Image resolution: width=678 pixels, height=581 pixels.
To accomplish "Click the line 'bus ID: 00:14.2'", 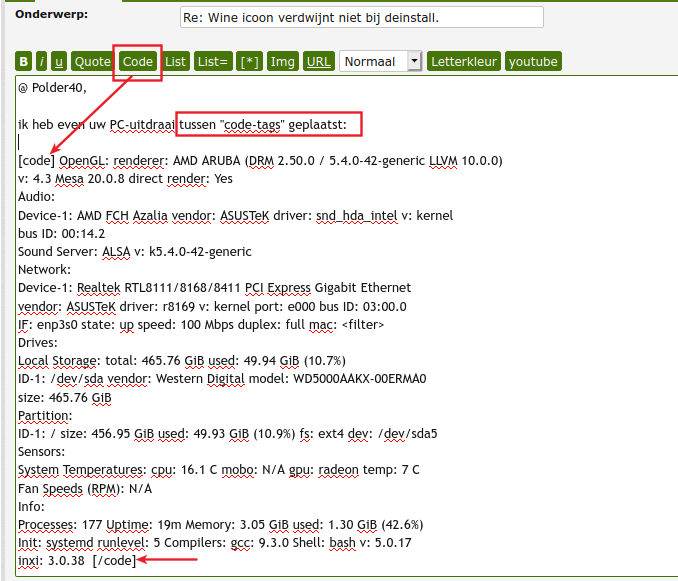I will click(x=61, y=233).
